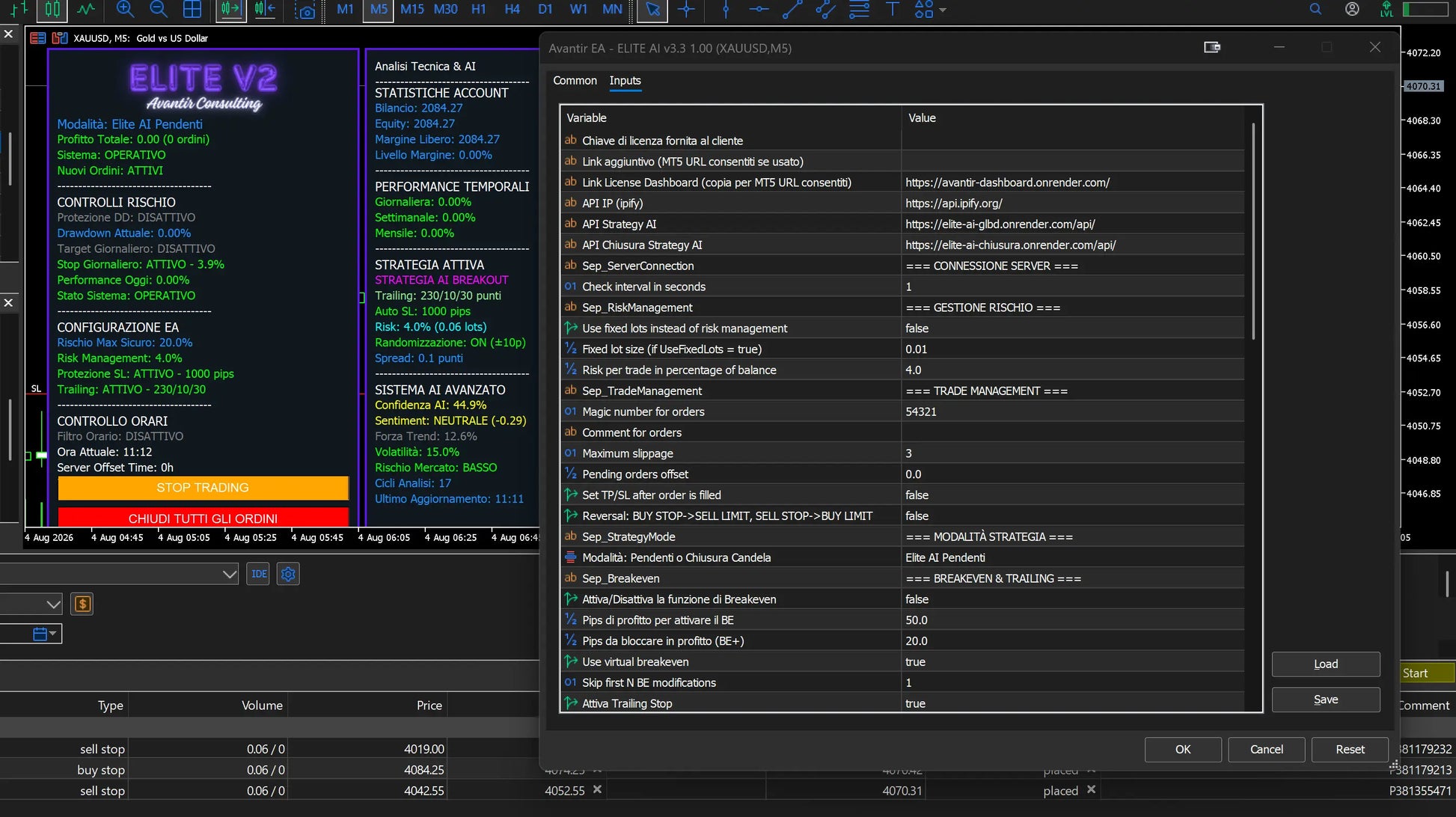The height and width of the screenshot is (817, 1456).
Task: Select the text label tool
Action: tap(892, 10)
